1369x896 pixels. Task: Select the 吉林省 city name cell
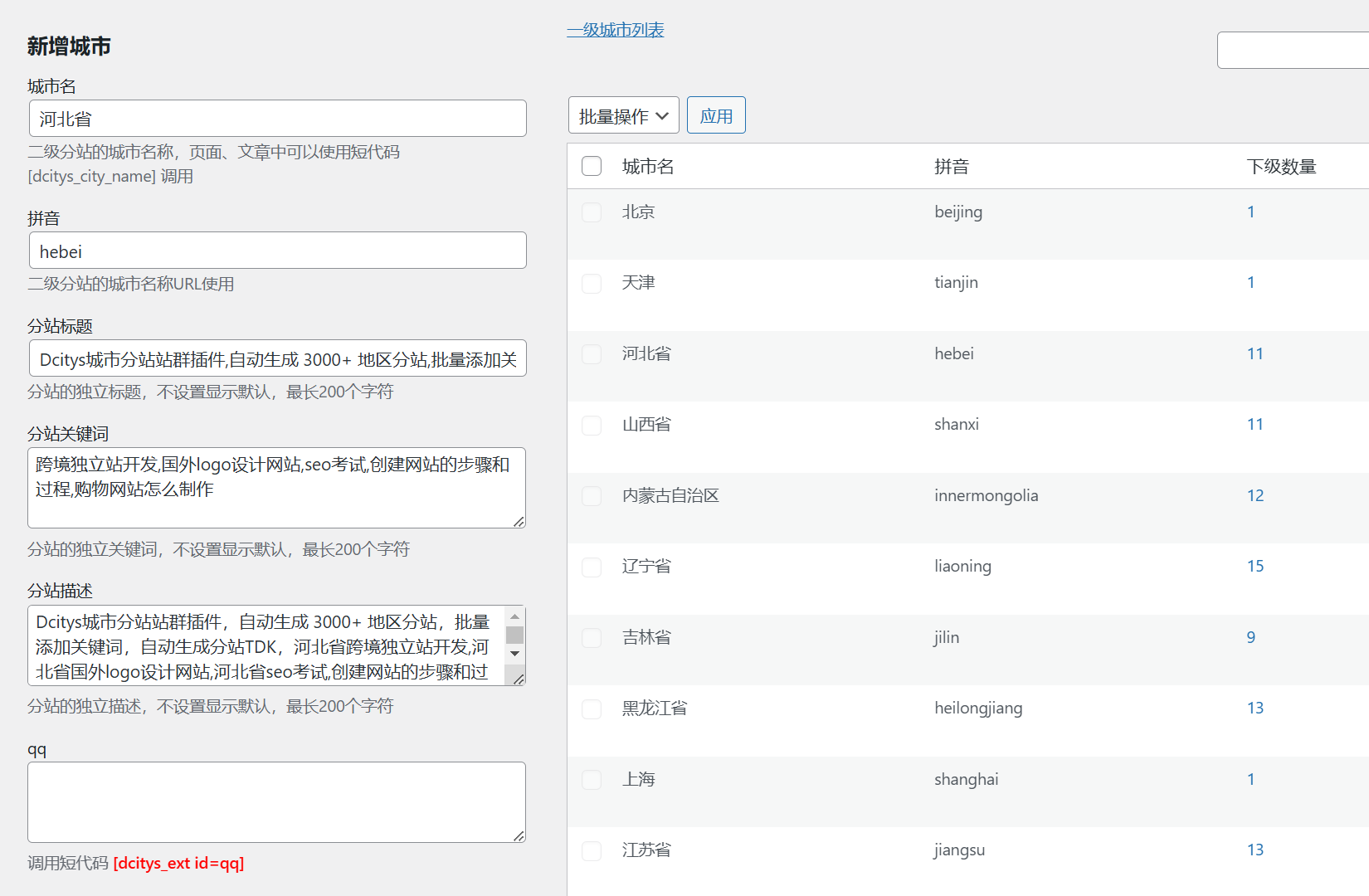tap(646, 637)
